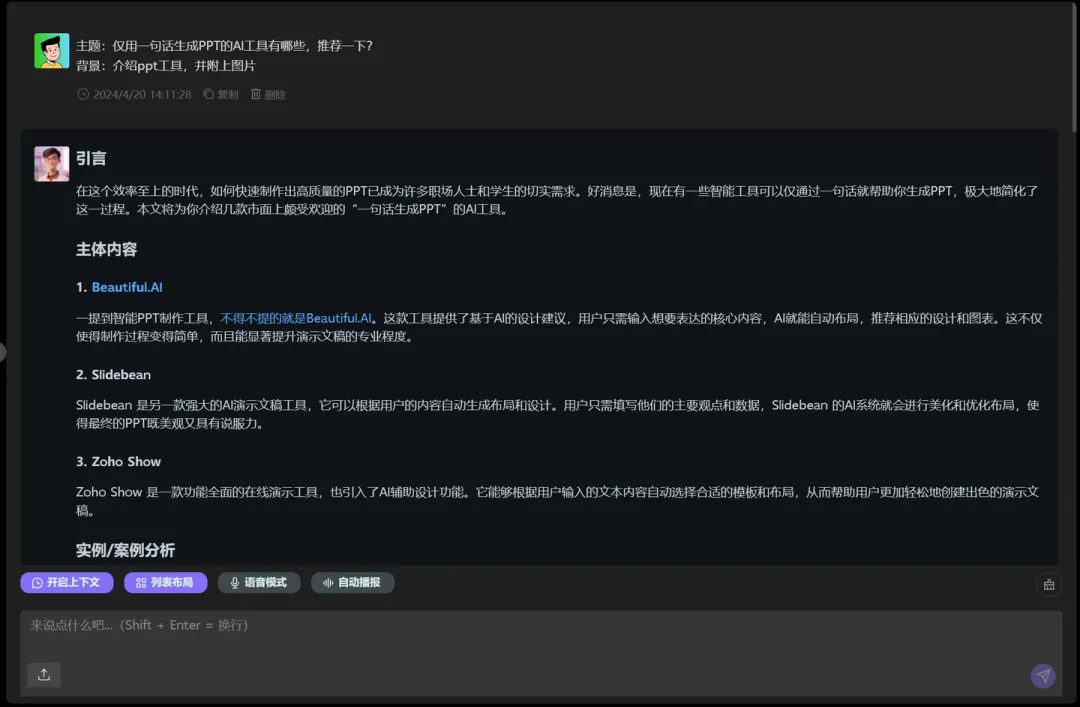The image size is (1080, 707).
Task: Enable the 开启上下文 toggle
Action: point(67,583)
